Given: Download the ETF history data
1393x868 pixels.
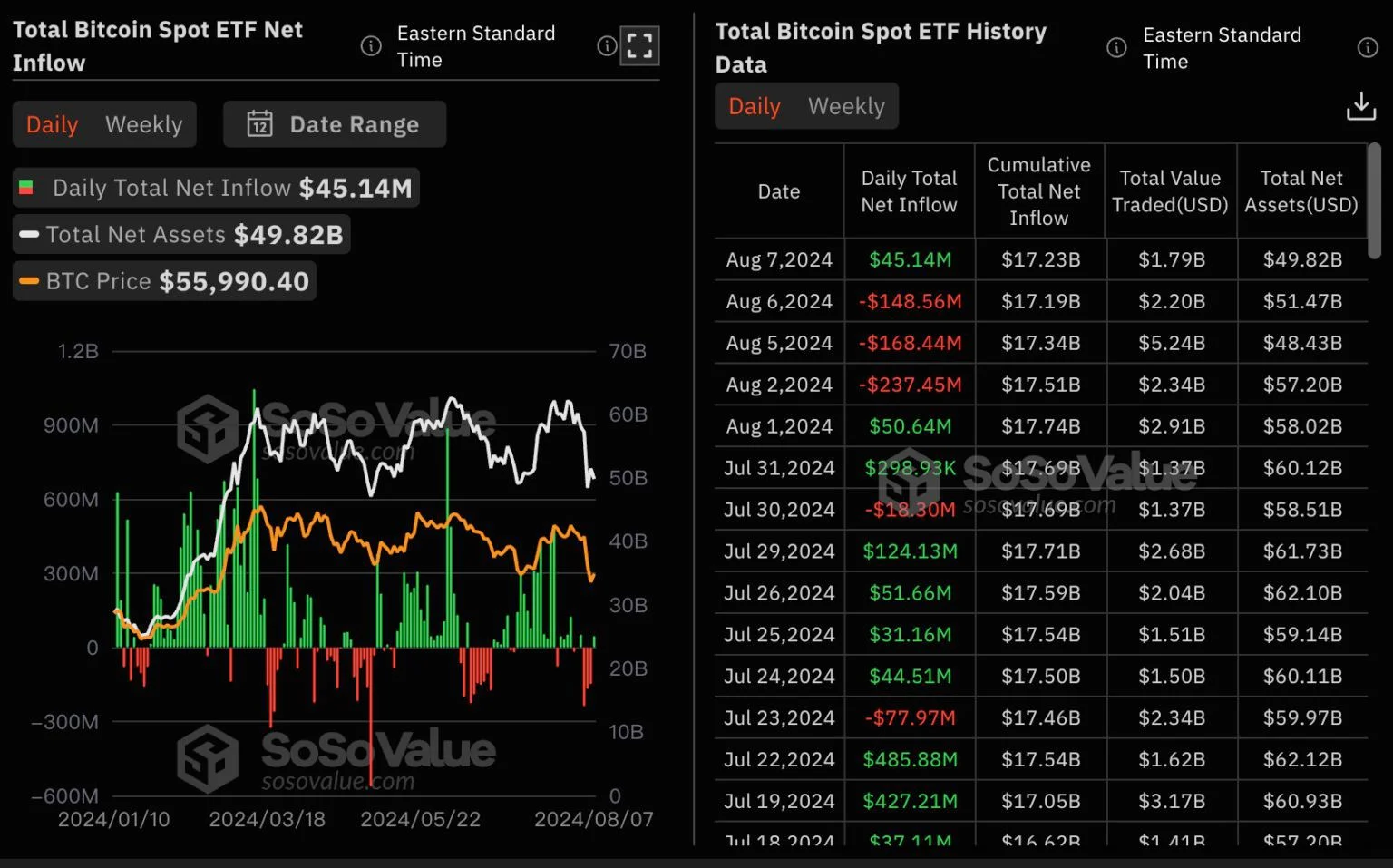Looking at the screenshot, I should [1360, 106].
